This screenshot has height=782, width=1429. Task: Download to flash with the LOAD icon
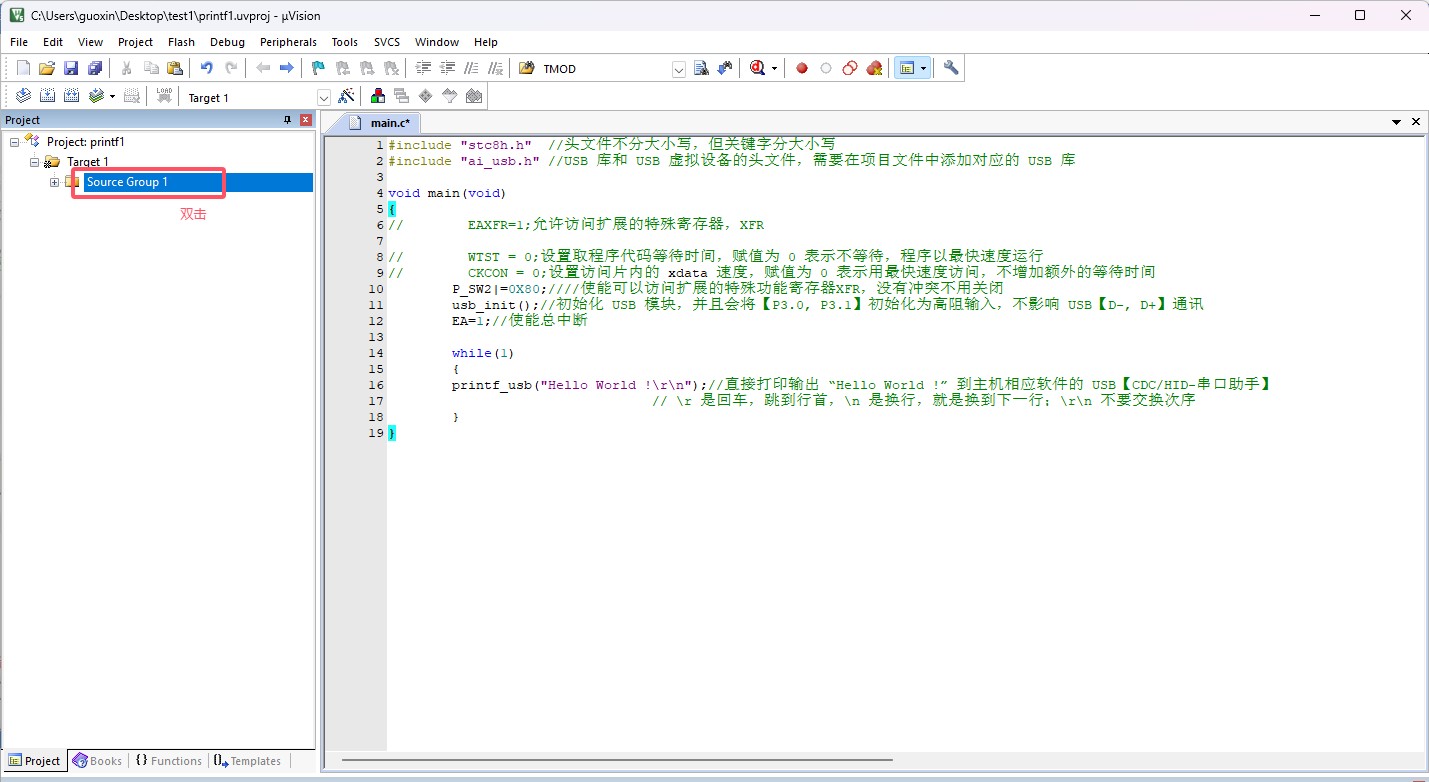click(164, 96)
